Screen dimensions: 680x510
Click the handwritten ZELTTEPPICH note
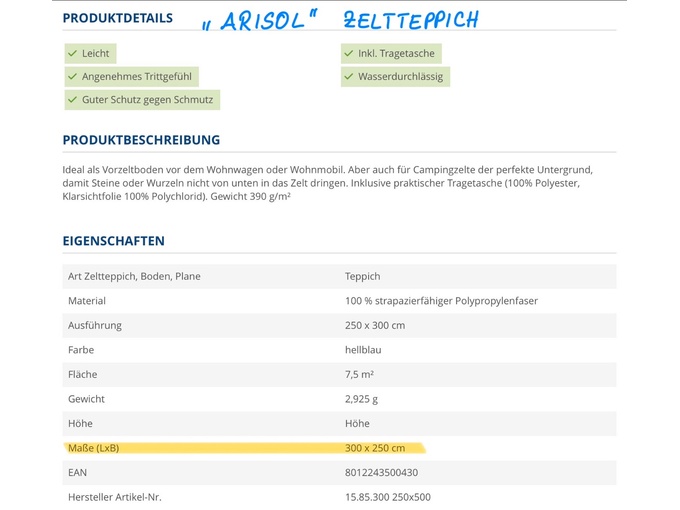(x=410, y=20)
